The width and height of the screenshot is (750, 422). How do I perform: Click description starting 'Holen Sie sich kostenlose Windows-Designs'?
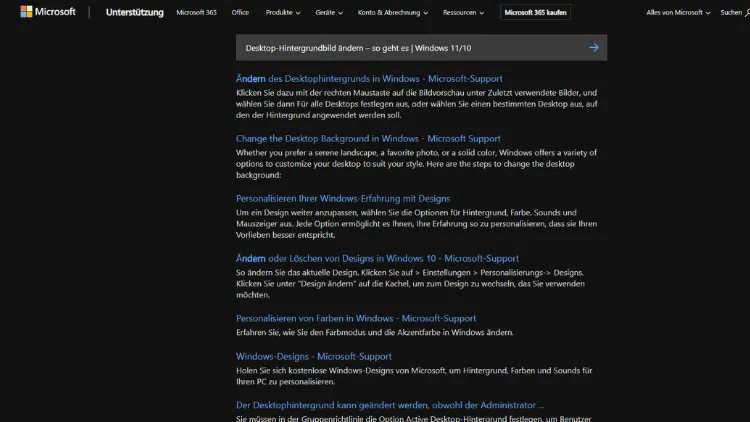point(414,376)
